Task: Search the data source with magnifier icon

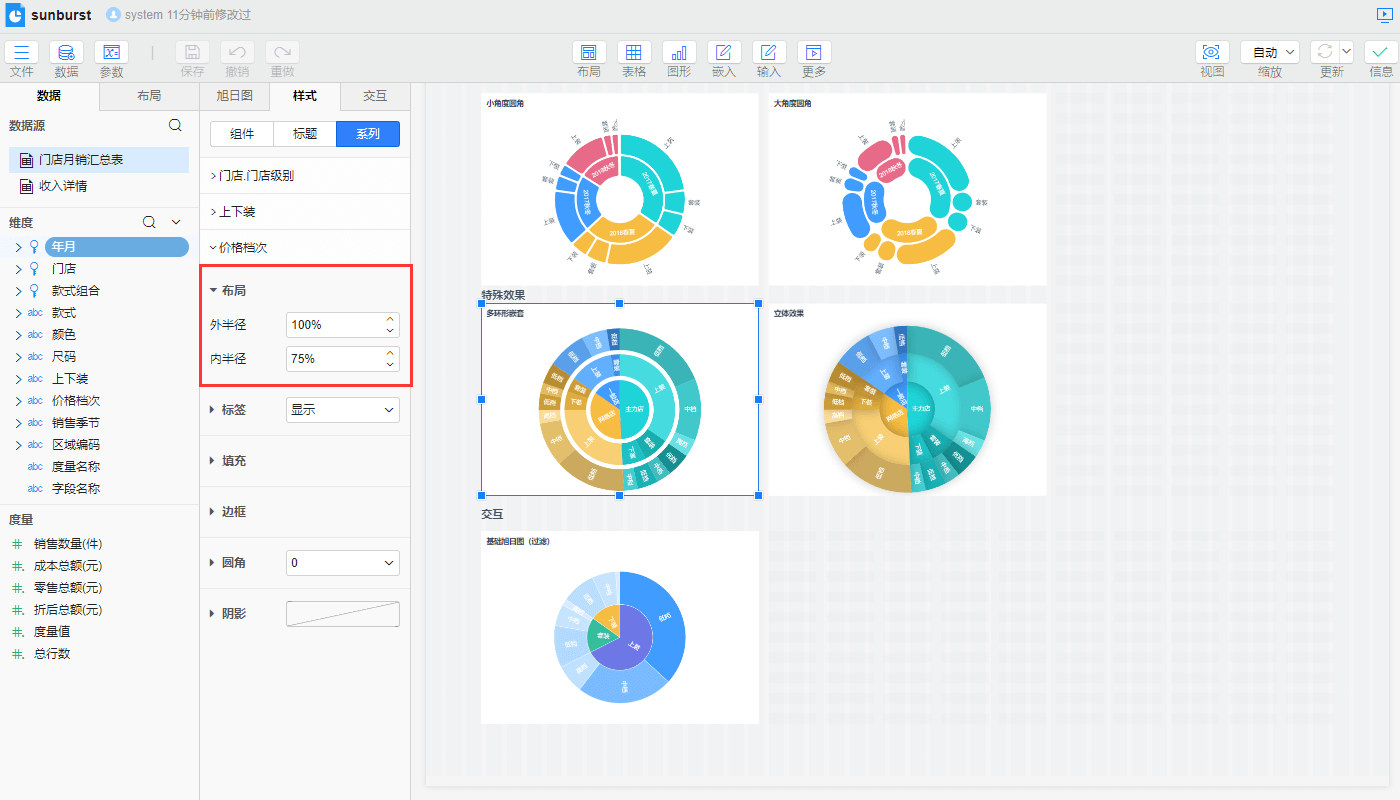Action: tap(175, 125)
